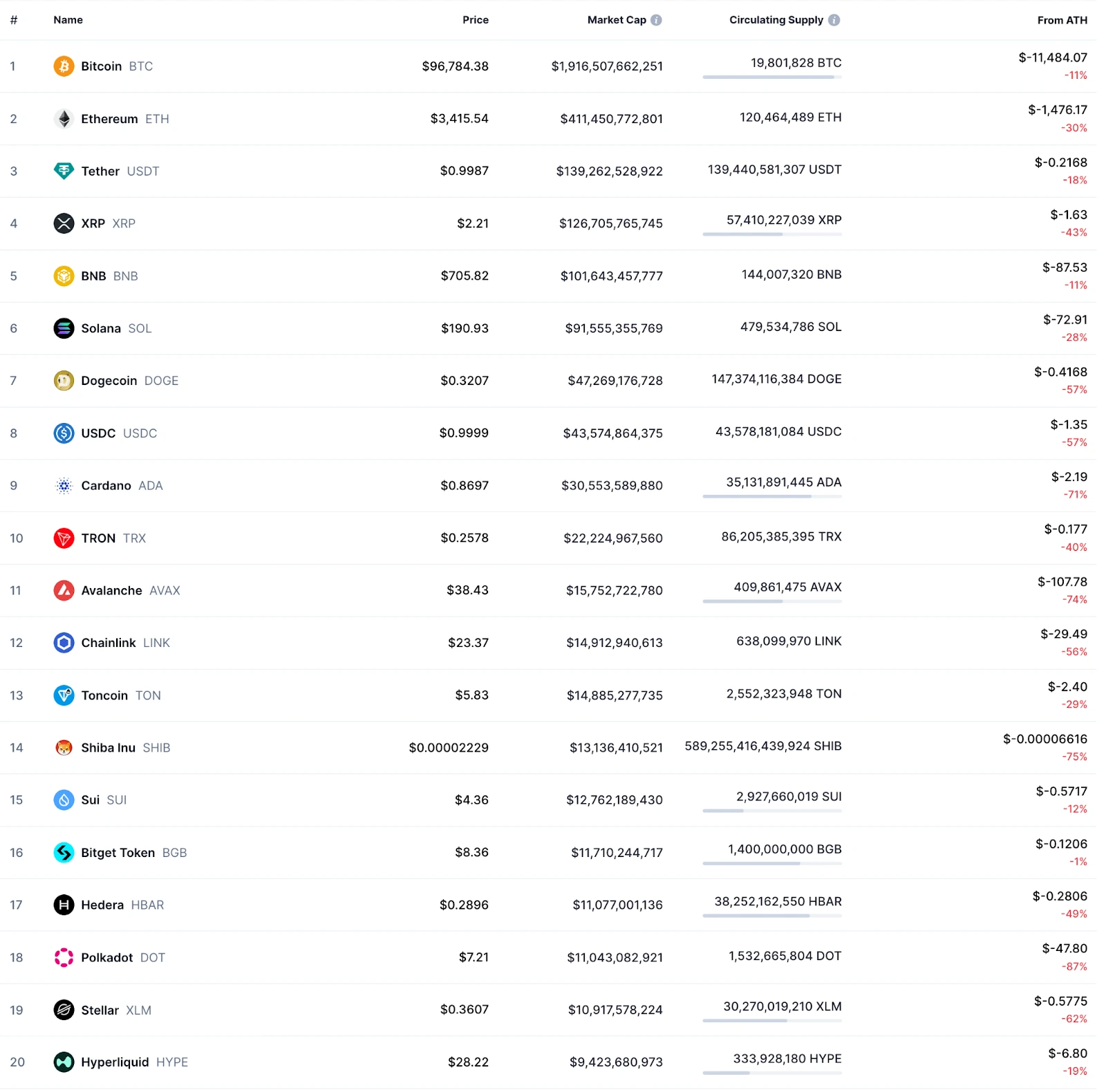Open the Bitget Token BGB link
Screen dimensions: 1106x1092
point(133,853)
